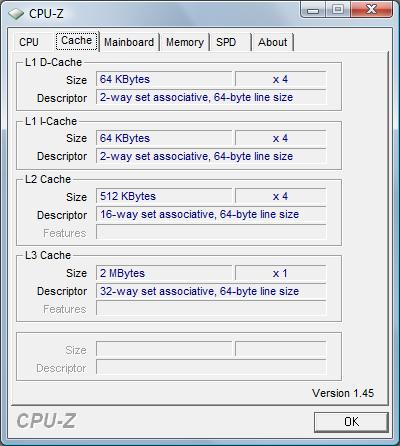Click the CPU-Z title text

click(46, 14)
